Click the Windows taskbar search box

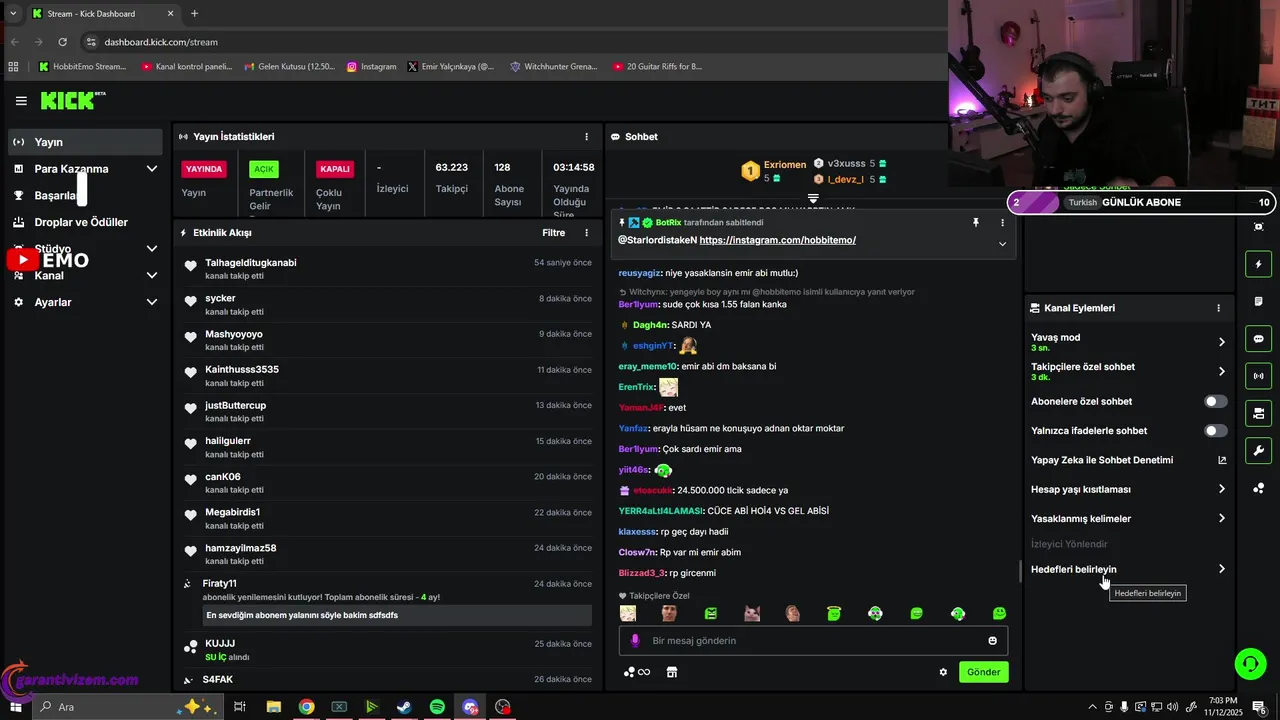pyautogui.click(x=126, y=707)
